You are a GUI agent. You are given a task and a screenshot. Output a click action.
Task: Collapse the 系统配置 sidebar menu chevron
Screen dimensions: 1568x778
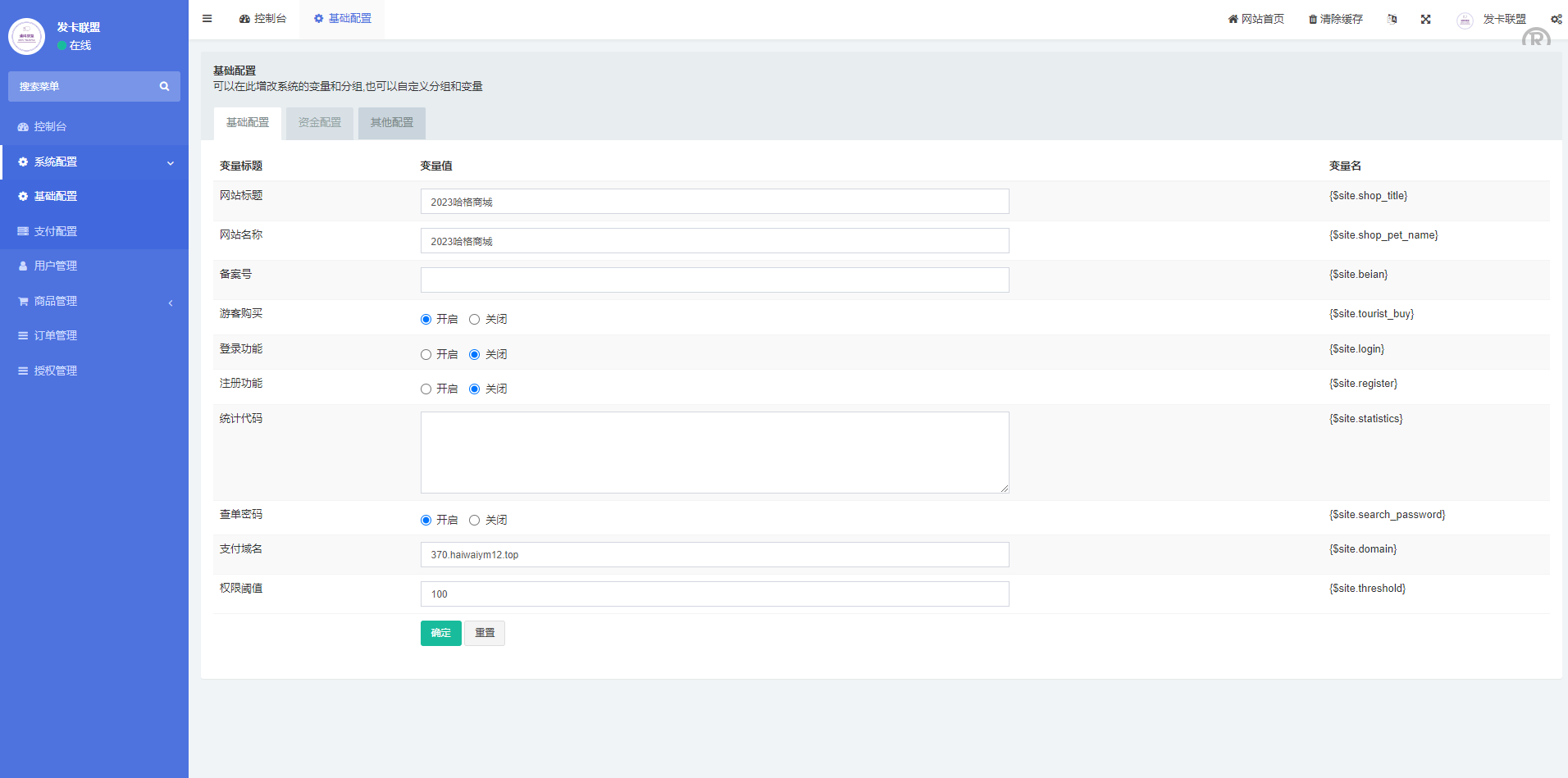click(x=171, y=162)
